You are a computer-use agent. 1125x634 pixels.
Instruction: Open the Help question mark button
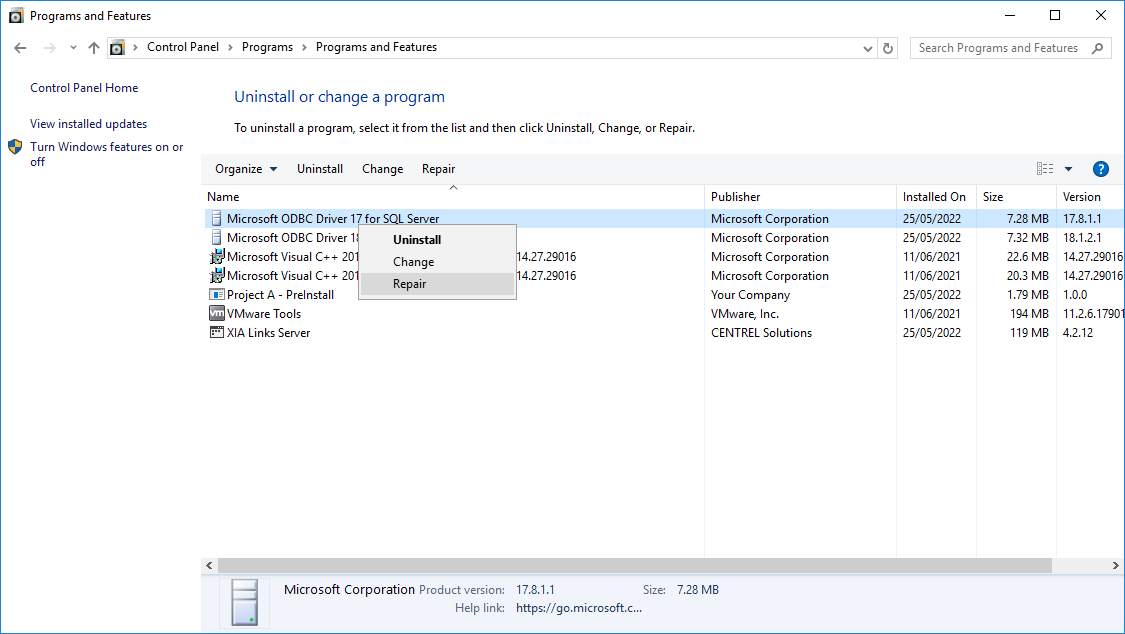click(1100, 169)
